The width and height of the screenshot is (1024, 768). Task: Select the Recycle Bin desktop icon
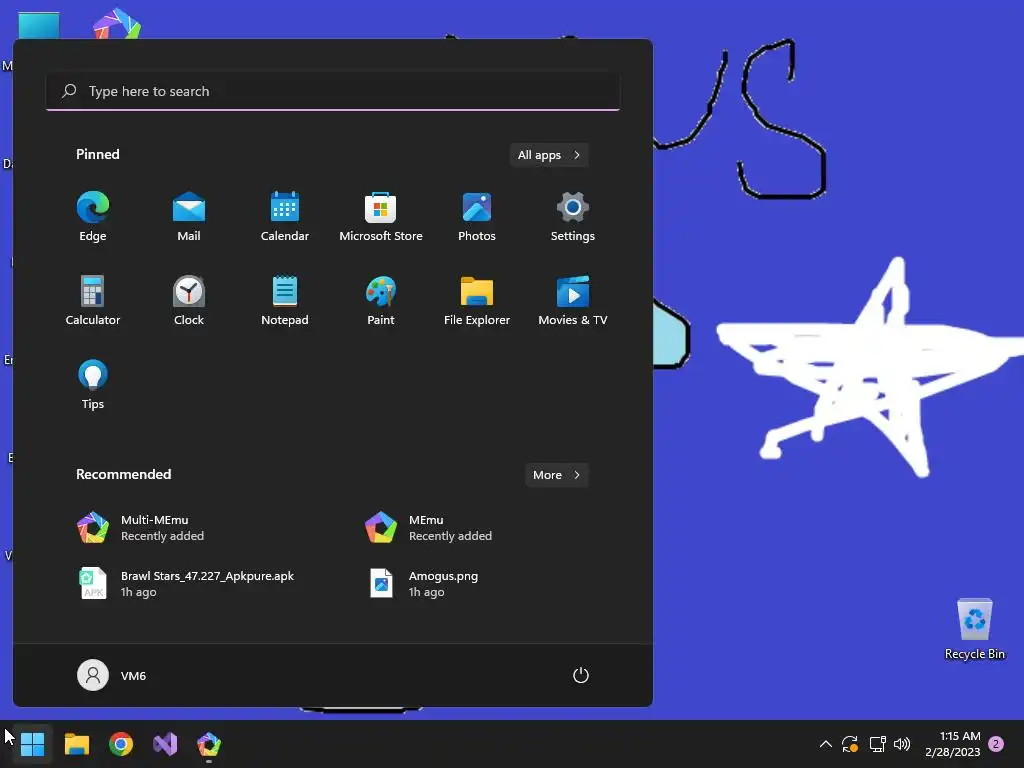(x=974, y=629)
